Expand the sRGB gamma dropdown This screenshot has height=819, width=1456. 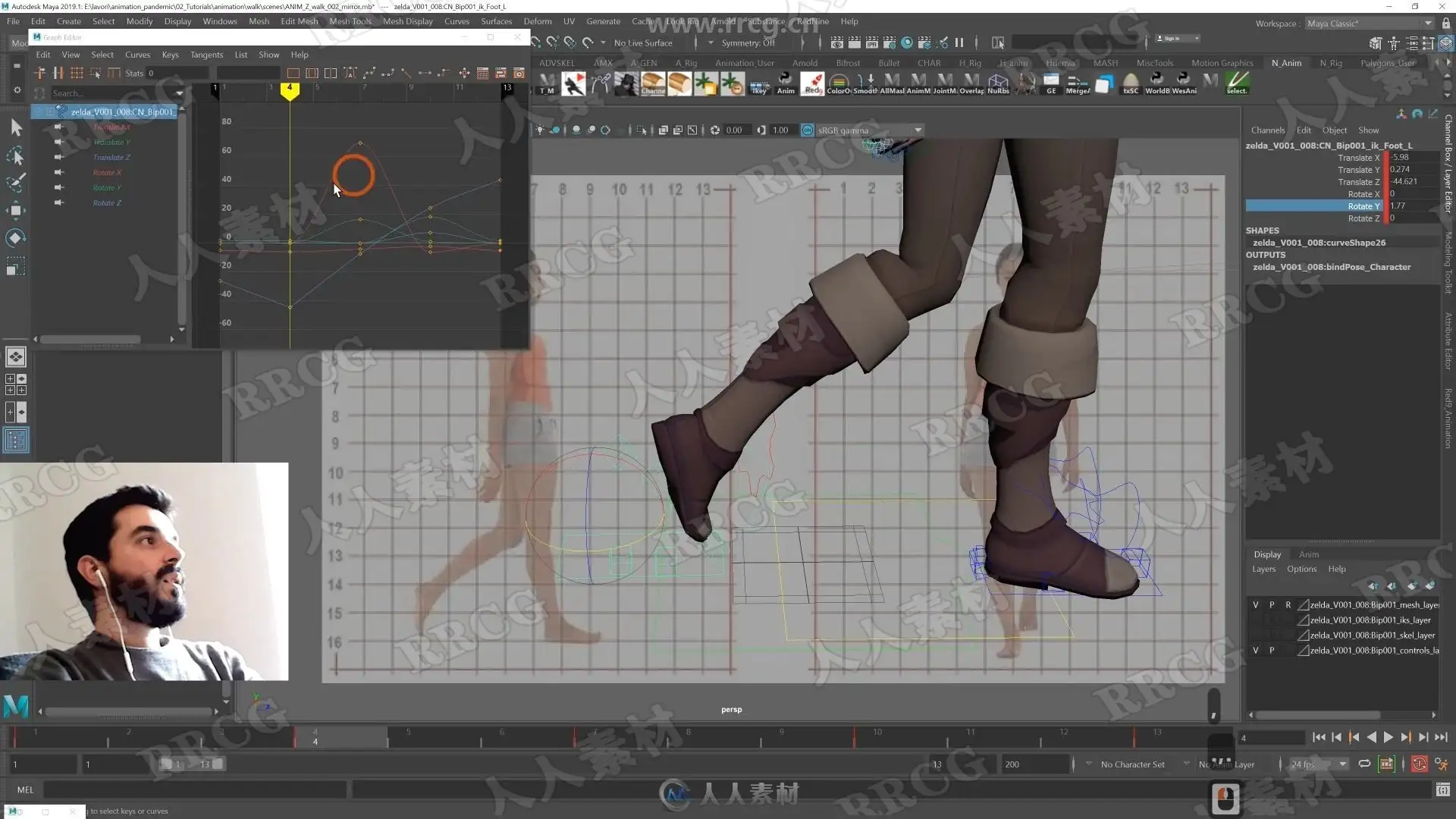pyautogui.click(x=918, y=130)
